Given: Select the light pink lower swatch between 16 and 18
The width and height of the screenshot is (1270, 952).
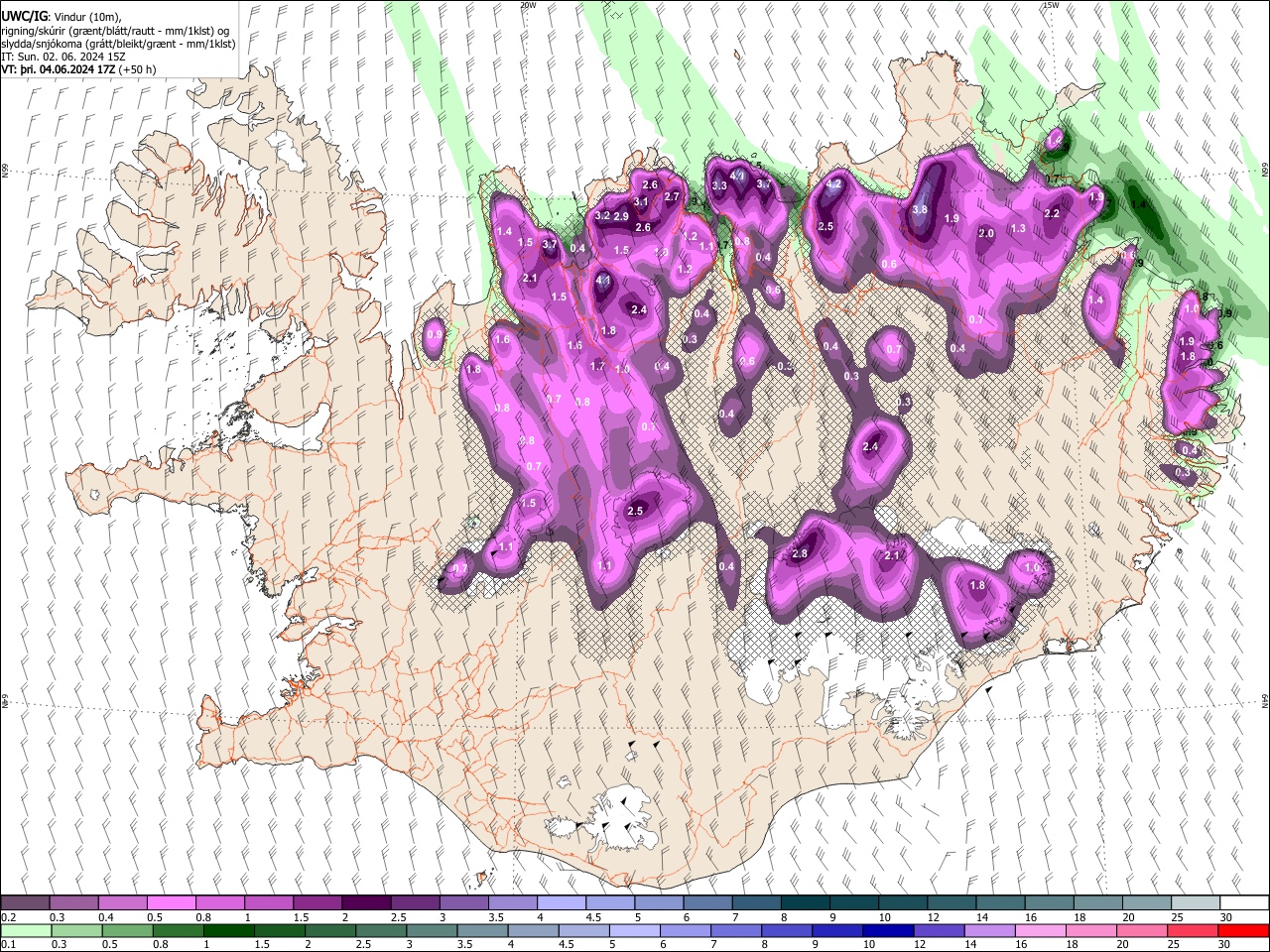Looking at the screenshot, I should click(x=1041, y=930).
